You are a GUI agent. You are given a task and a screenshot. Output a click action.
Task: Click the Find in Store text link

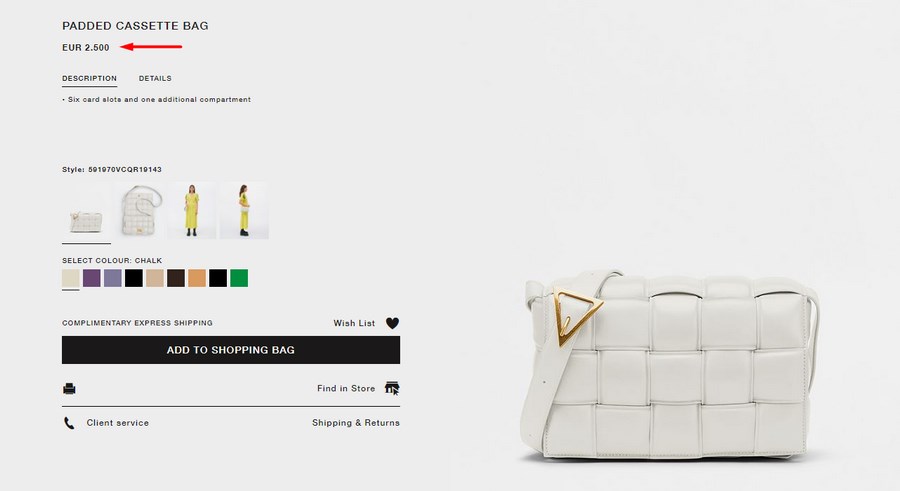[346, 388]
